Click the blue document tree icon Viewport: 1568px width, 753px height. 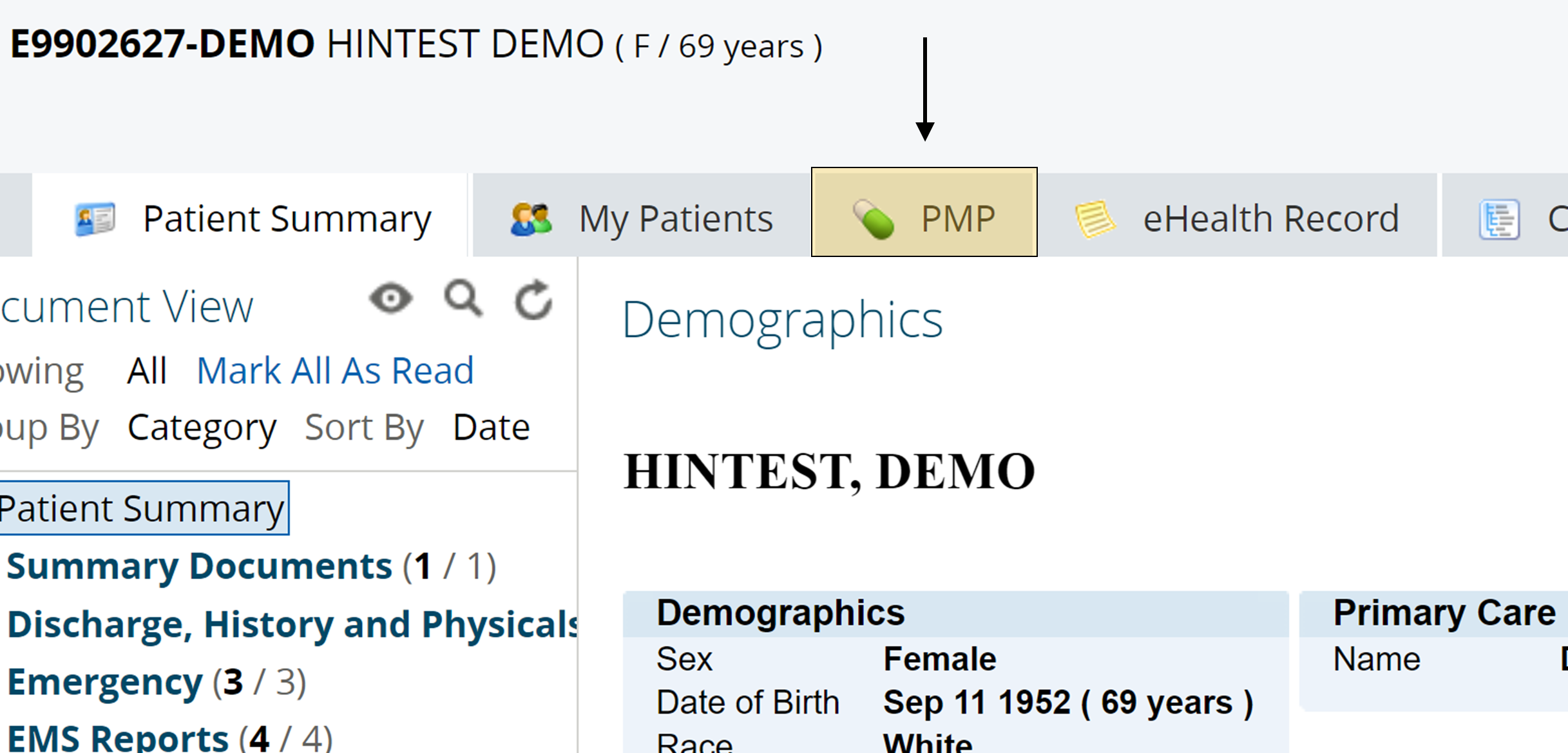pyautogui.click(x=1499, y=220)
